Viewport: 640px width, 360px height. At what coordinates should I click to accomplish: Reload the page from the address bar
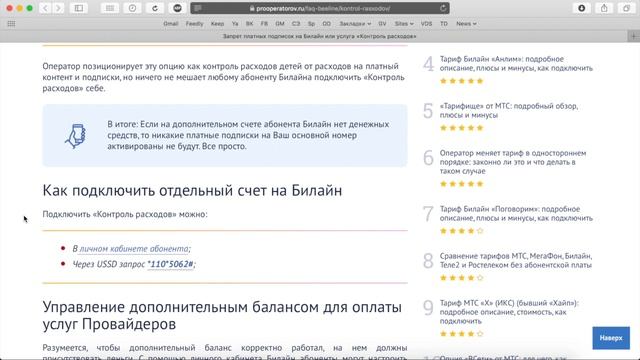coord(443,8)
